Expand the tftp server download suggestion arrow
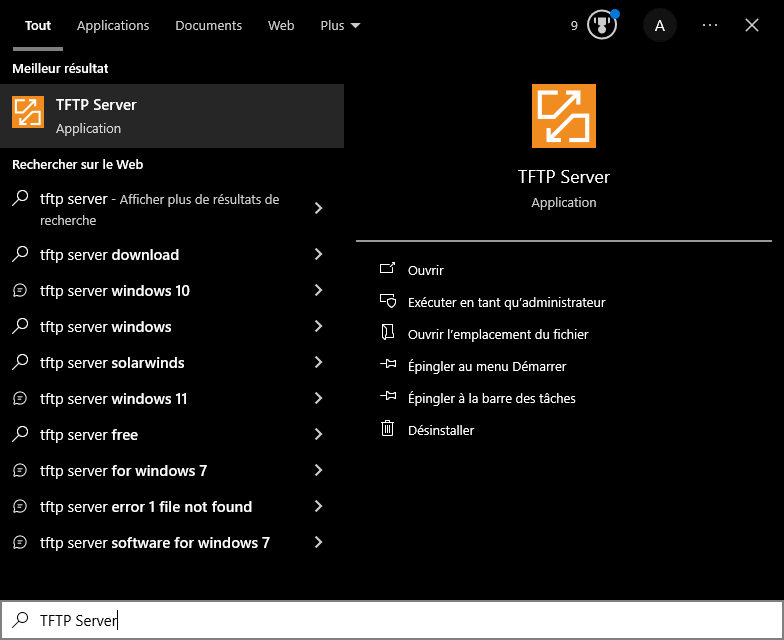Screen dimensions: 784x640 coord(318,255)
